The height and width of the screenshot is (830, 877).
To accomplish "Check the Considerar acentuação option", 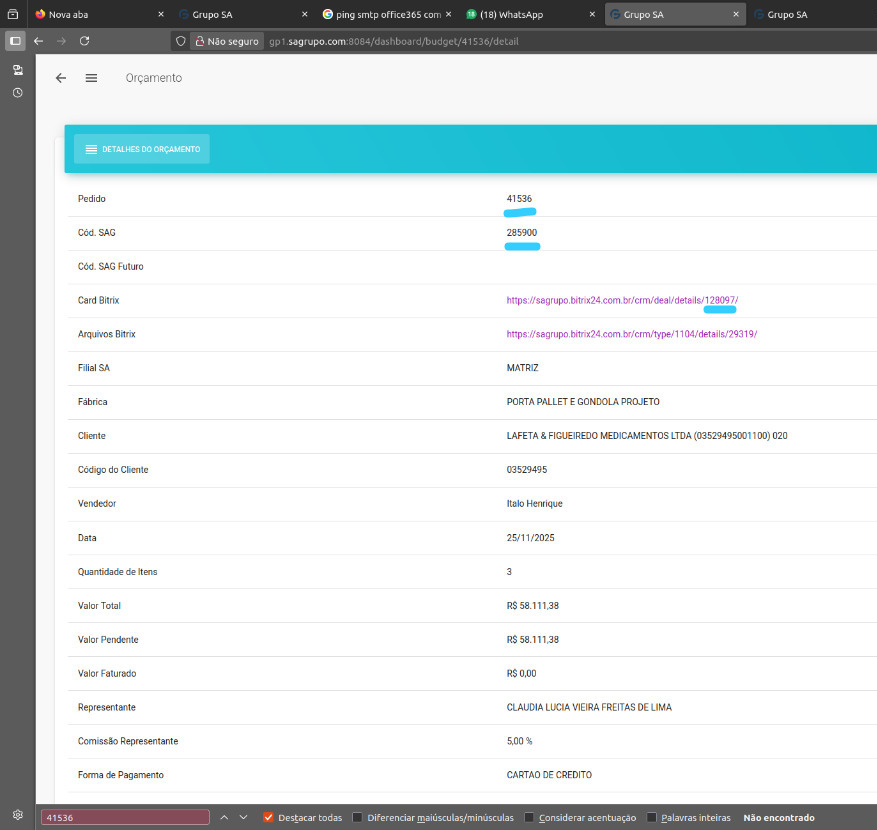I will click(530, 817).
